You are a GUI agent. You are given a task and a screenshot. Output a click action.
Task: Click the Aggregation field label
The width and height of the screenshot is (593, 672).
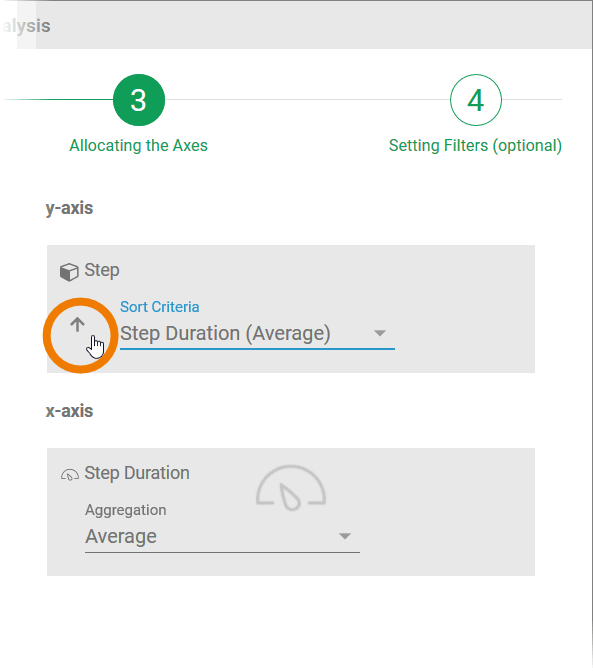pos(126,510)
